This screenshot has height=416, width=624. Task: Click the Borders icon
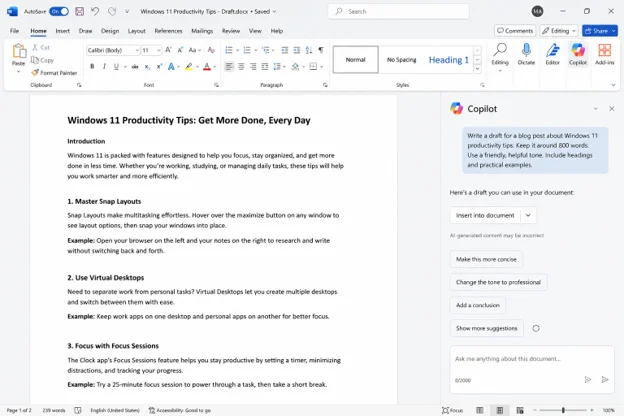point(313,66)
